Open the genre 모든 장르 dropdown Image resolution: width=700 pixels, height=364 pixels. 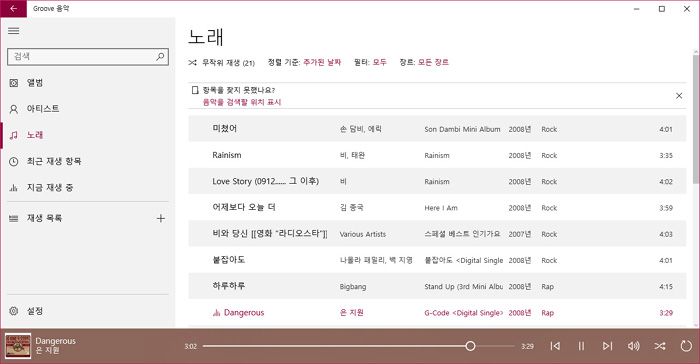pyautogui.click(x=433, y=63)
